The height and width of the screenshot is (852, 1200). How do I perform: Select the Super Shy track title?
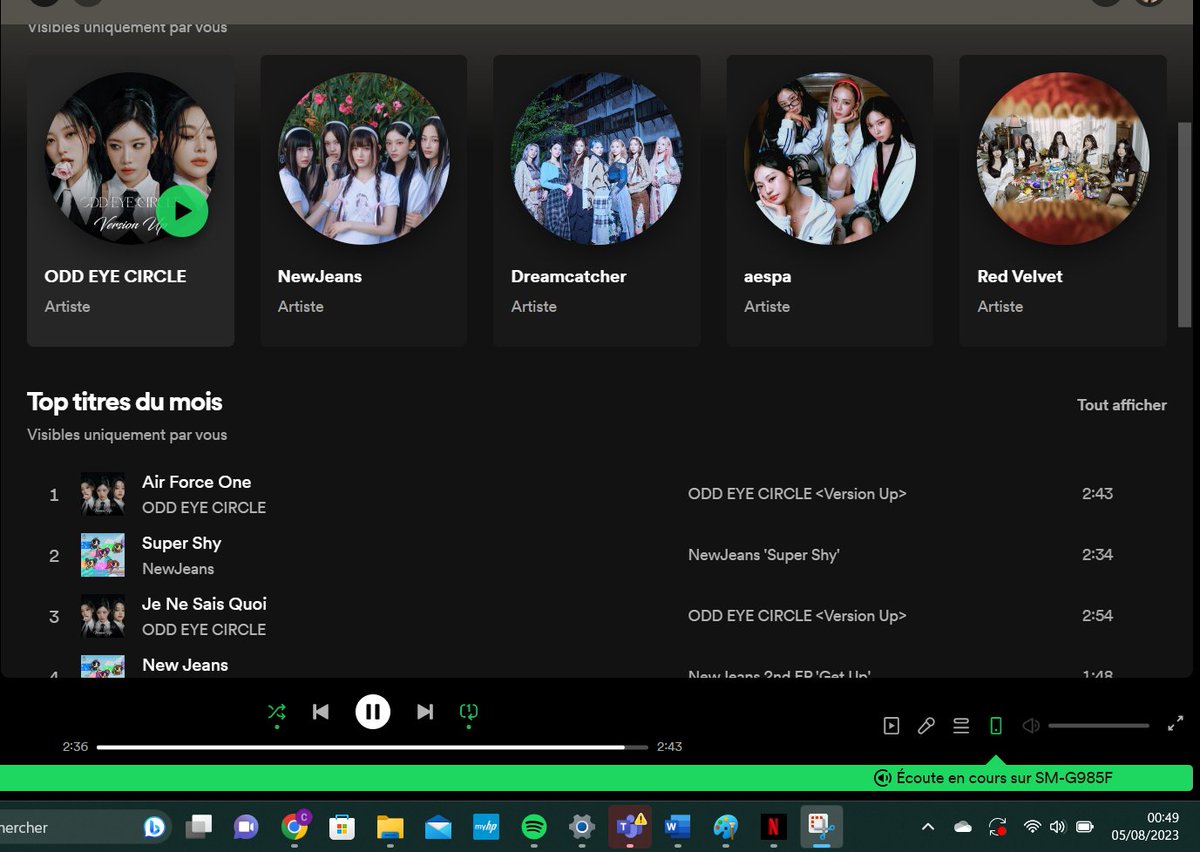181,543
